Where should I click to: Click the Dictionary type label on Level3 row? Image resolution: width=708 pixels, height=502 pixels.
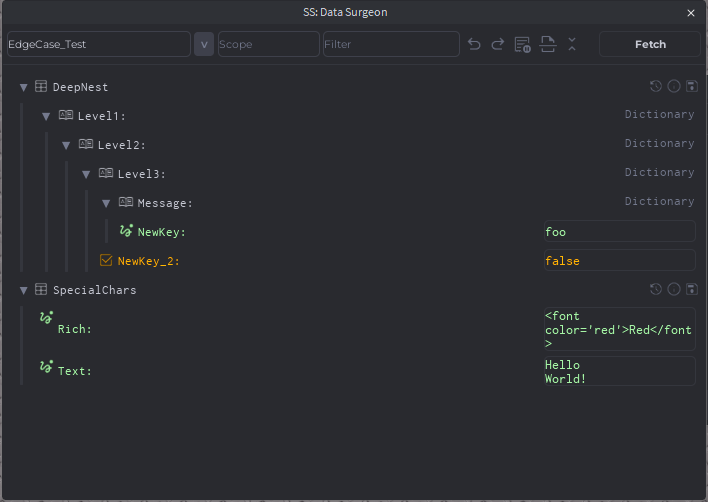tap(659, 172)
